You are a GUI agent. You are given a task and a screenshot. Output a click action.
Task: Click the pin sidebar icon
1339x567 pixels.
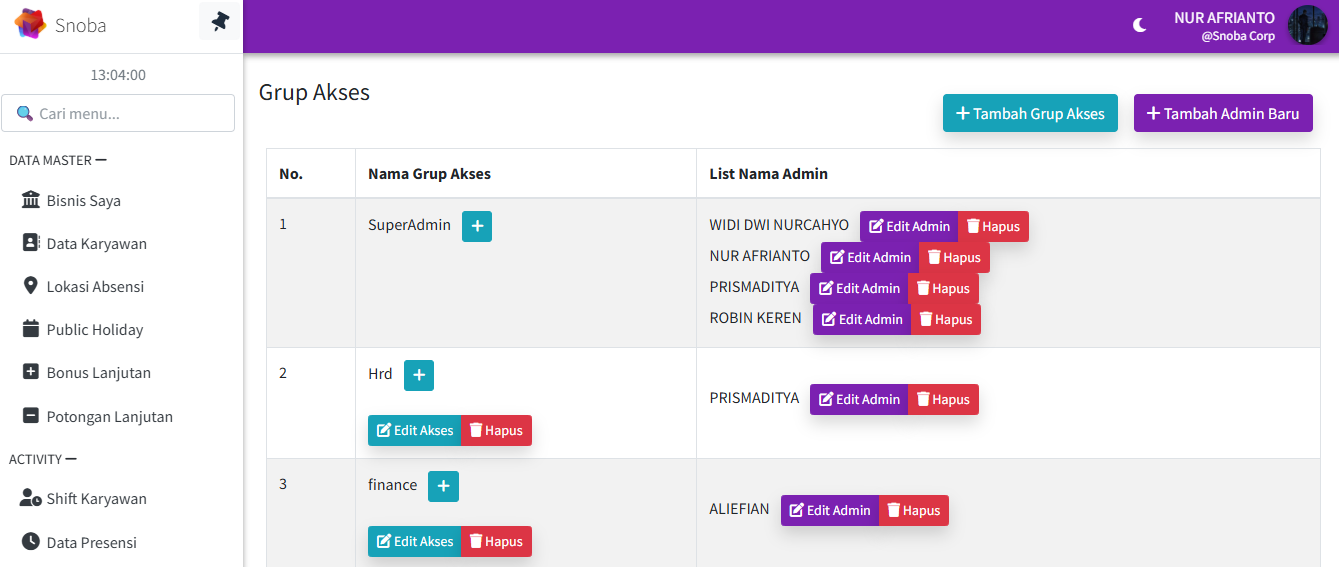pos(220,21)
